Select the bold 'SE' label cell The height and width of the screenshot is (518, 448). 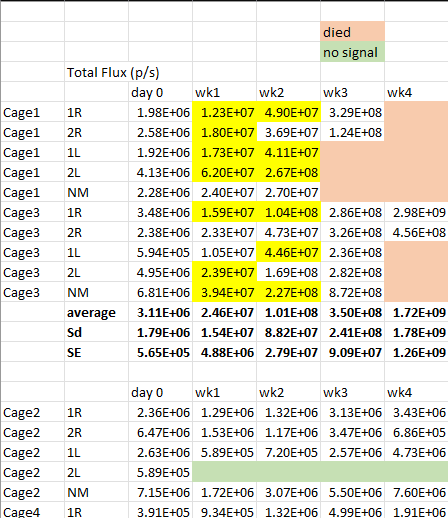[x=96, y=352]
